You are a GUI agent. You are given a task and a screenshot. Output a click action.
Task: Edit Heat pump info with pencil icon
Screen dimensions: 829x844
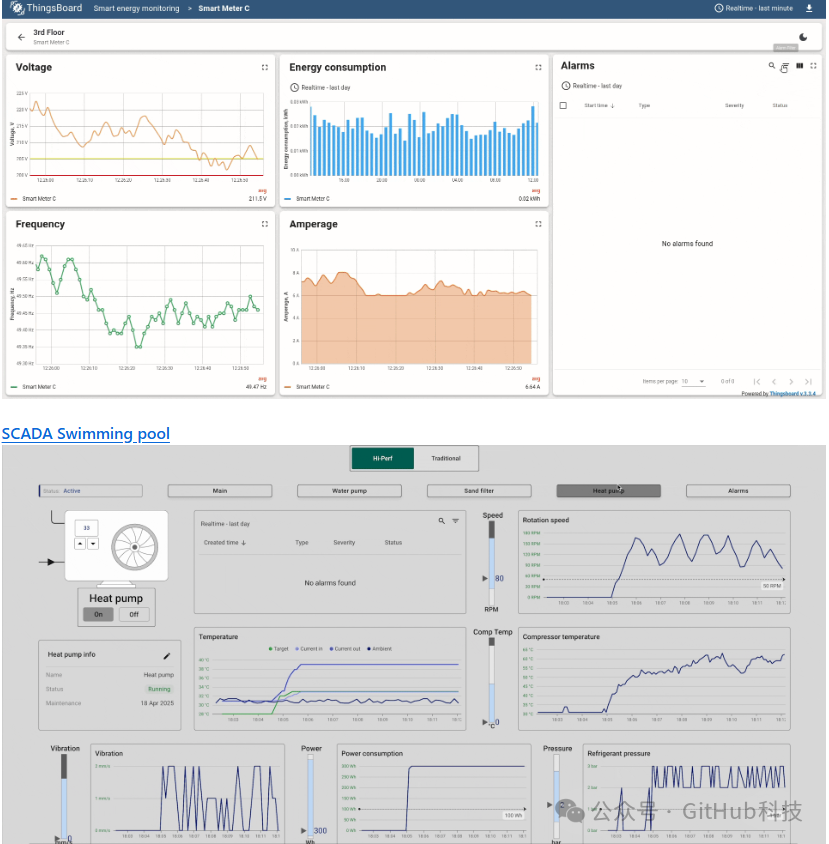pyautogui.click(x=167, y=656)
